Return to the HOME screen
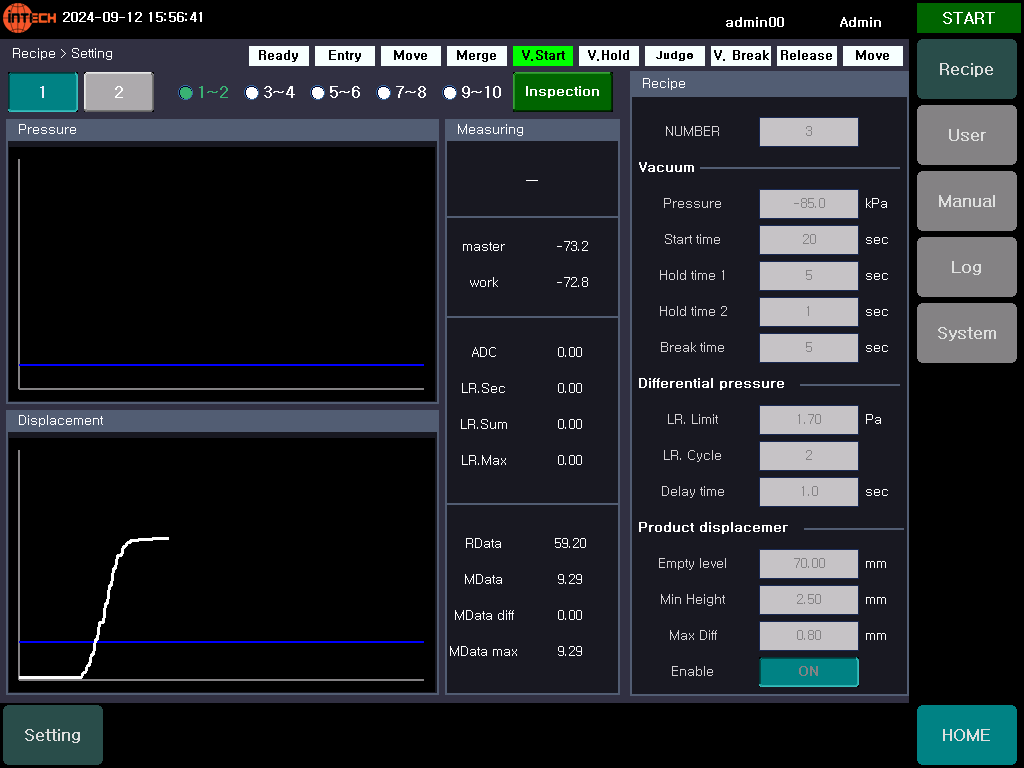Image resolution: width=1024 pixels, height=768 pixels. [x=966, y=735]
